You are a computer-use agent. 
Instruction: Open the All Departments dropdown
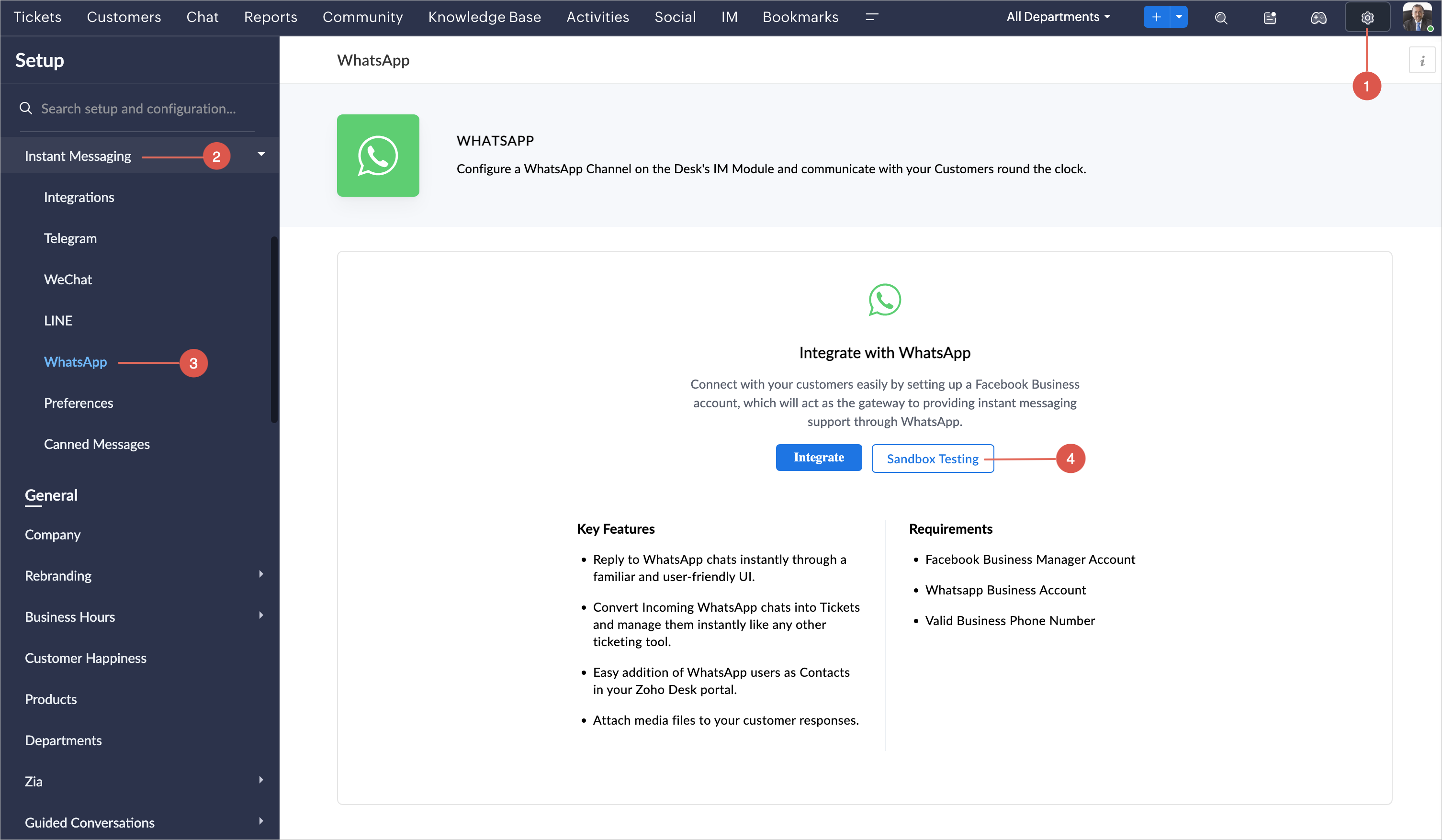(x=1058, y=17)
